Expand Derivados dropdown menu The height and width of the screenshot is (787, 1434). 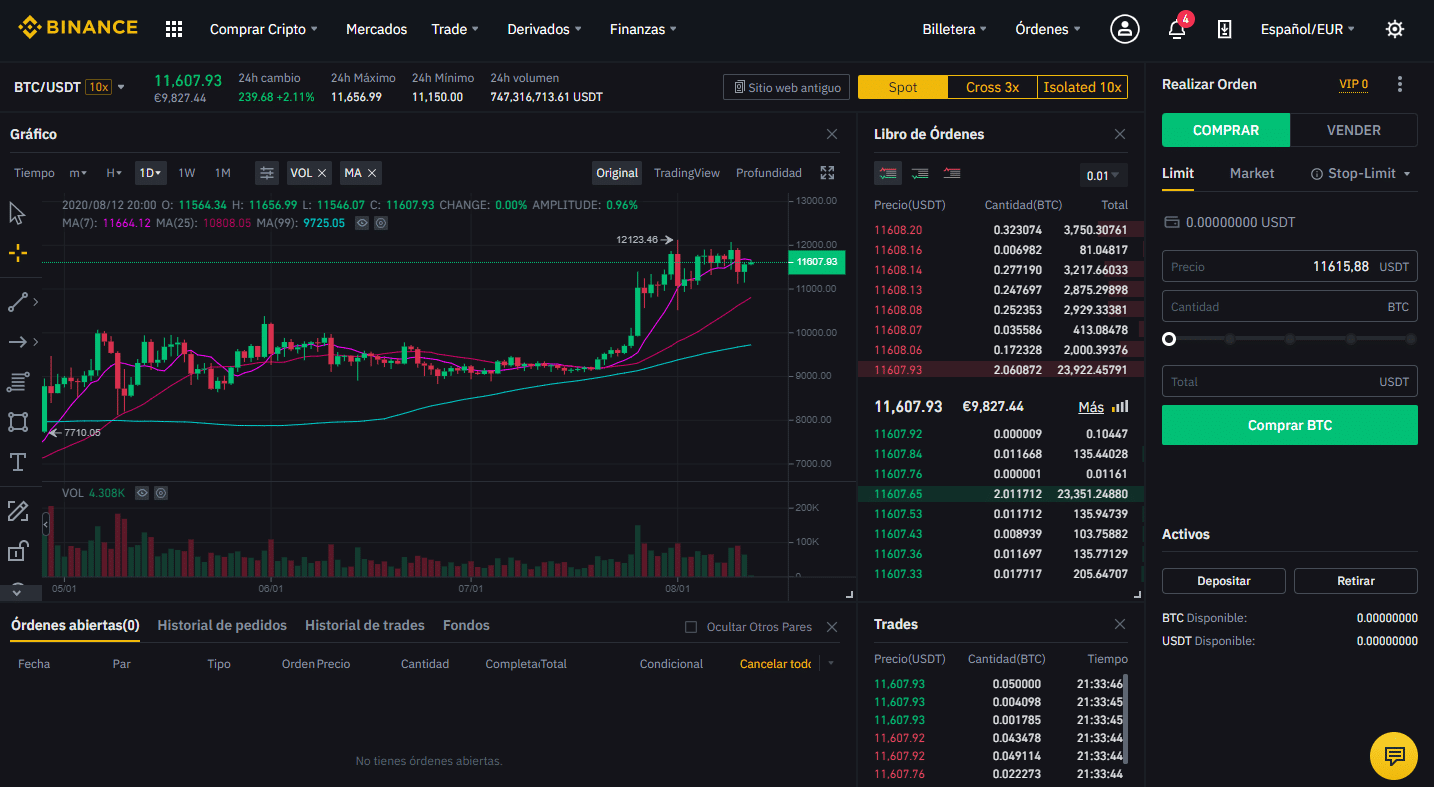[x=545, y=29]
